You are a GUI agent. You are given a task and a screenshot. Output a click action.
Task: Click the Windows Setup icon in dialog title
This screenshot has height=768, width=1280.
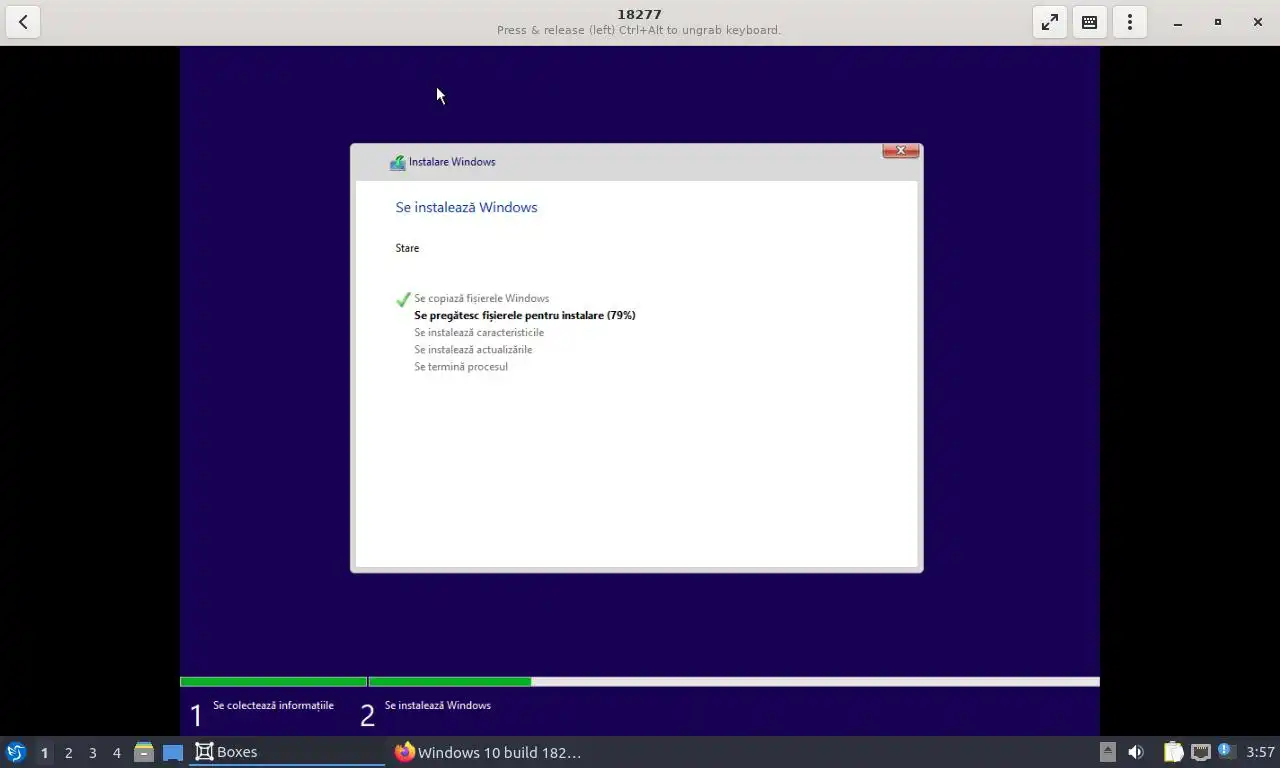click(x=397, y=162)
